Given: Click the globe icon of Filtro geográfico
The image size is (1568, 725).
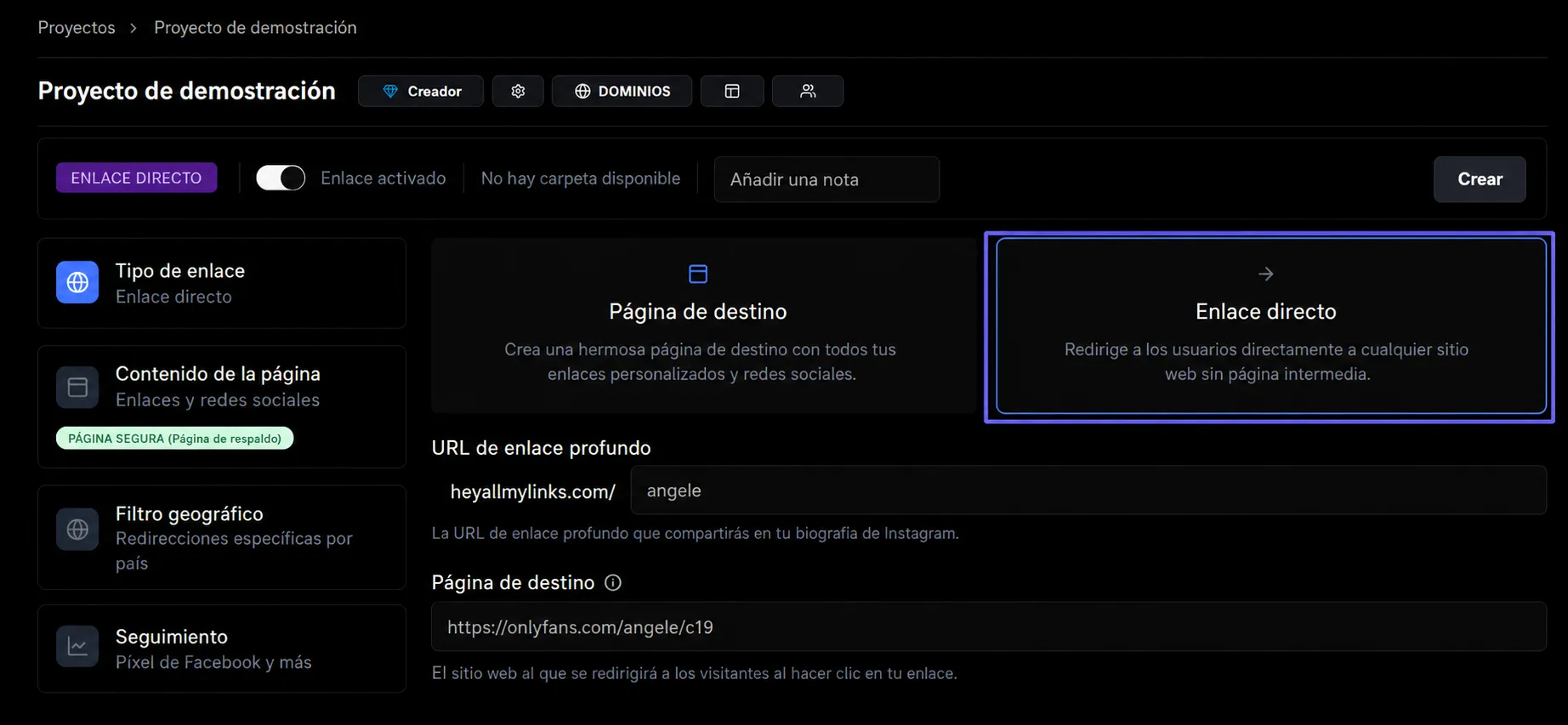Looking at the screenshot, I should (x=77, y=530).
